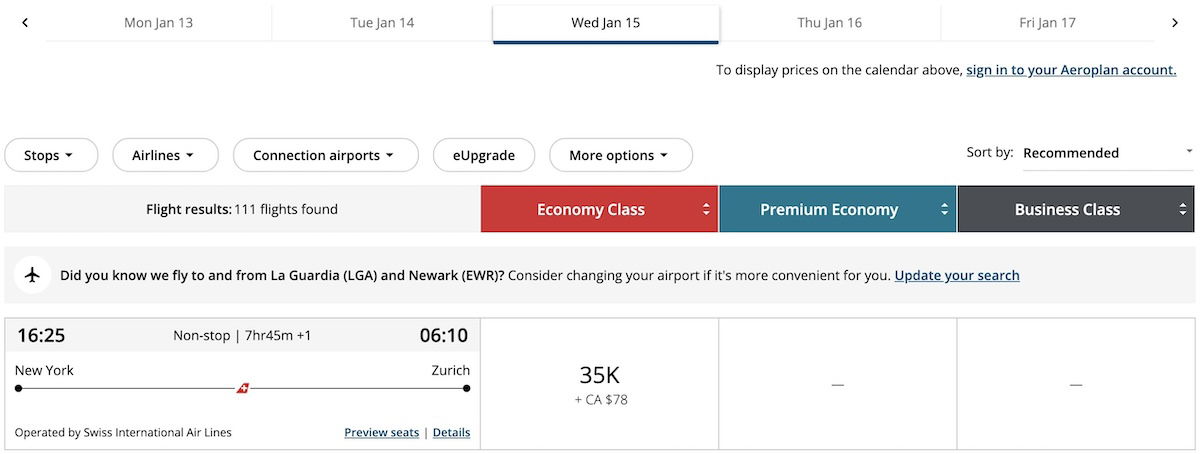The width and height of the screenshot is (1200, 454).
Task: Open the Stops filter dropdown
Action: (51, 155)
